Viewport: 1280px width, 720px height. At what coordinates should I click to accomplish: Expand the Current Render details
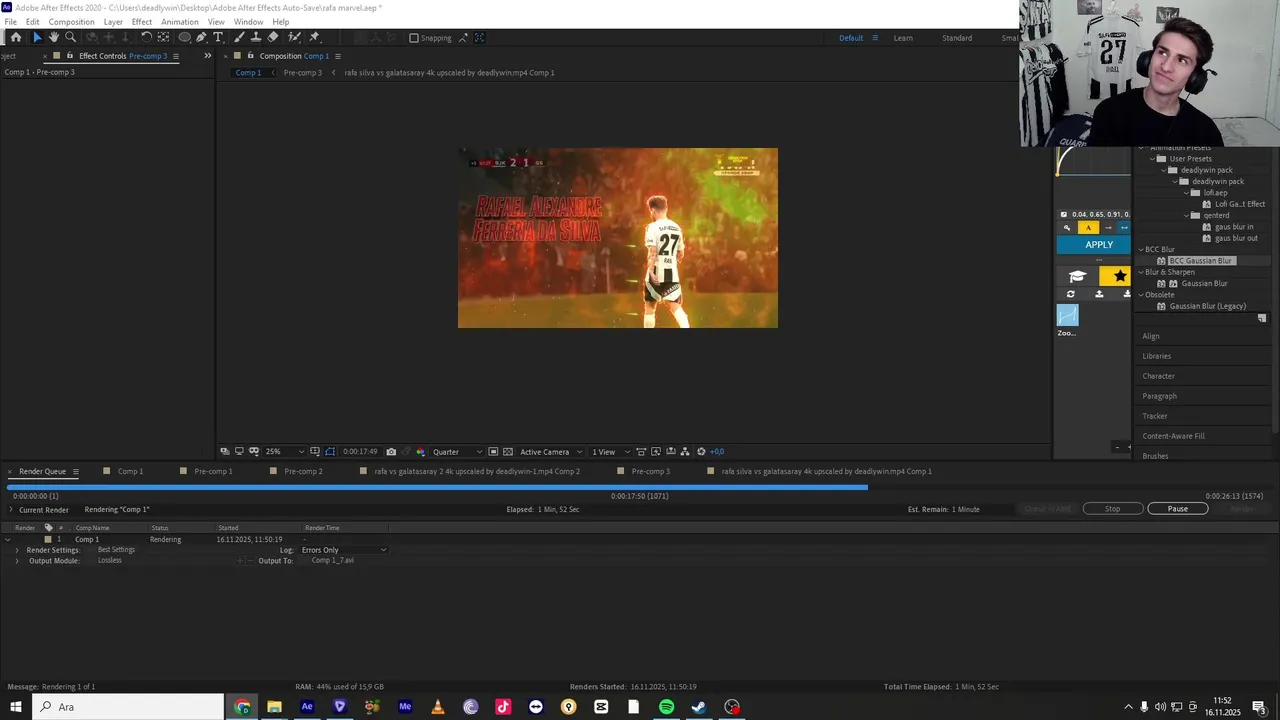10,510
